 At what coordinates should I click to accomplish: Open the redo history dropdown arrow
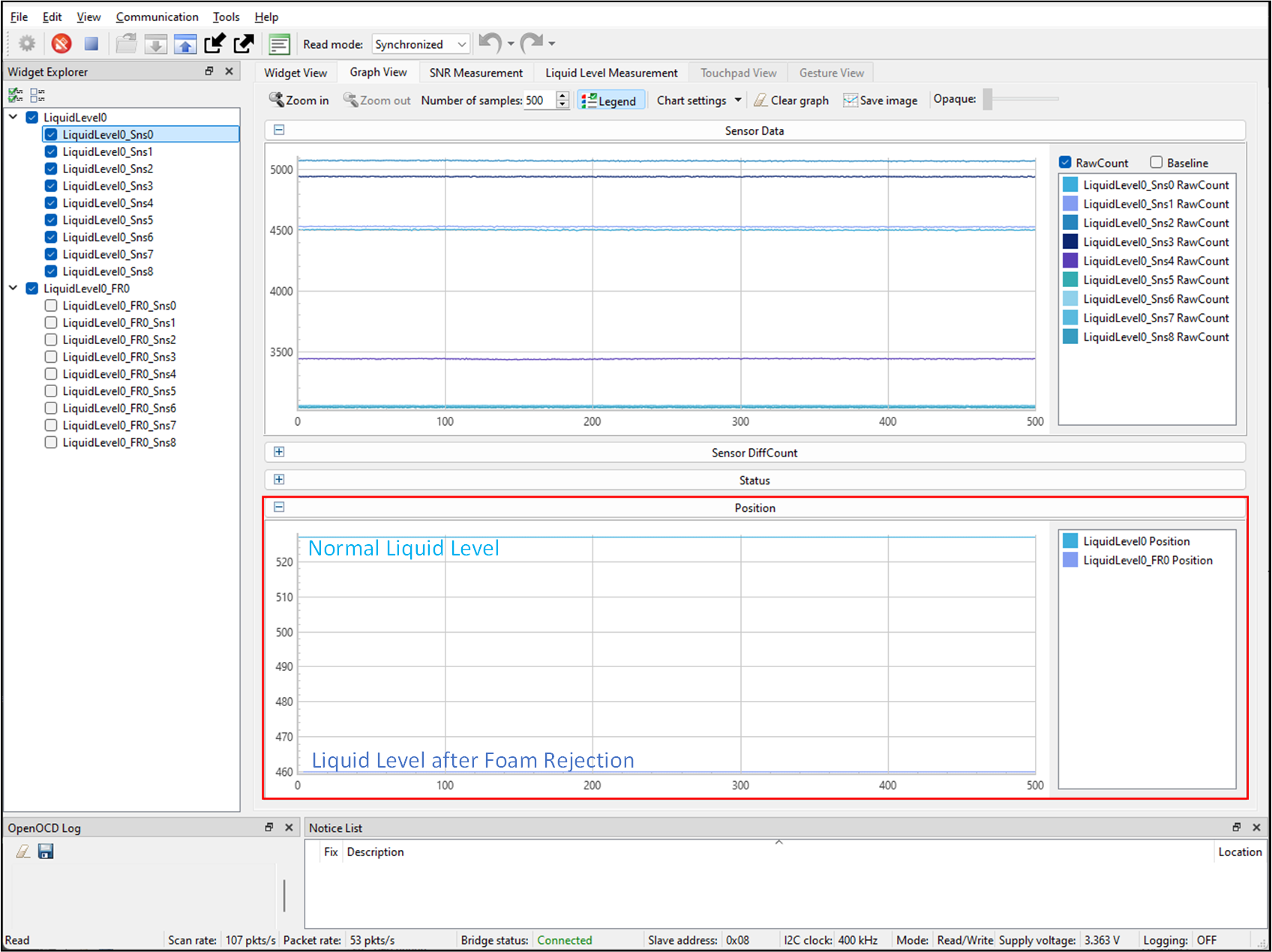pyautogui.click(x=552, y=43)
